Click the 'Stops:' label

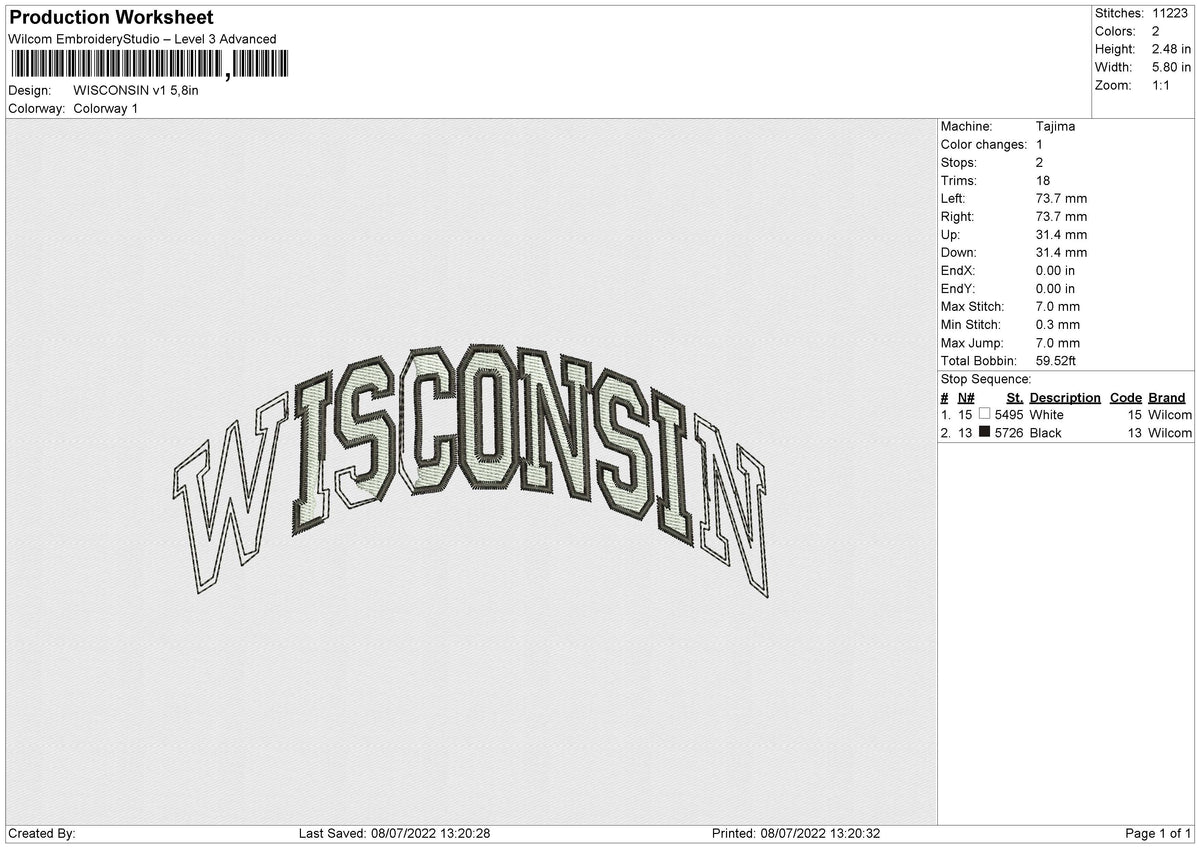click(959, 163)
